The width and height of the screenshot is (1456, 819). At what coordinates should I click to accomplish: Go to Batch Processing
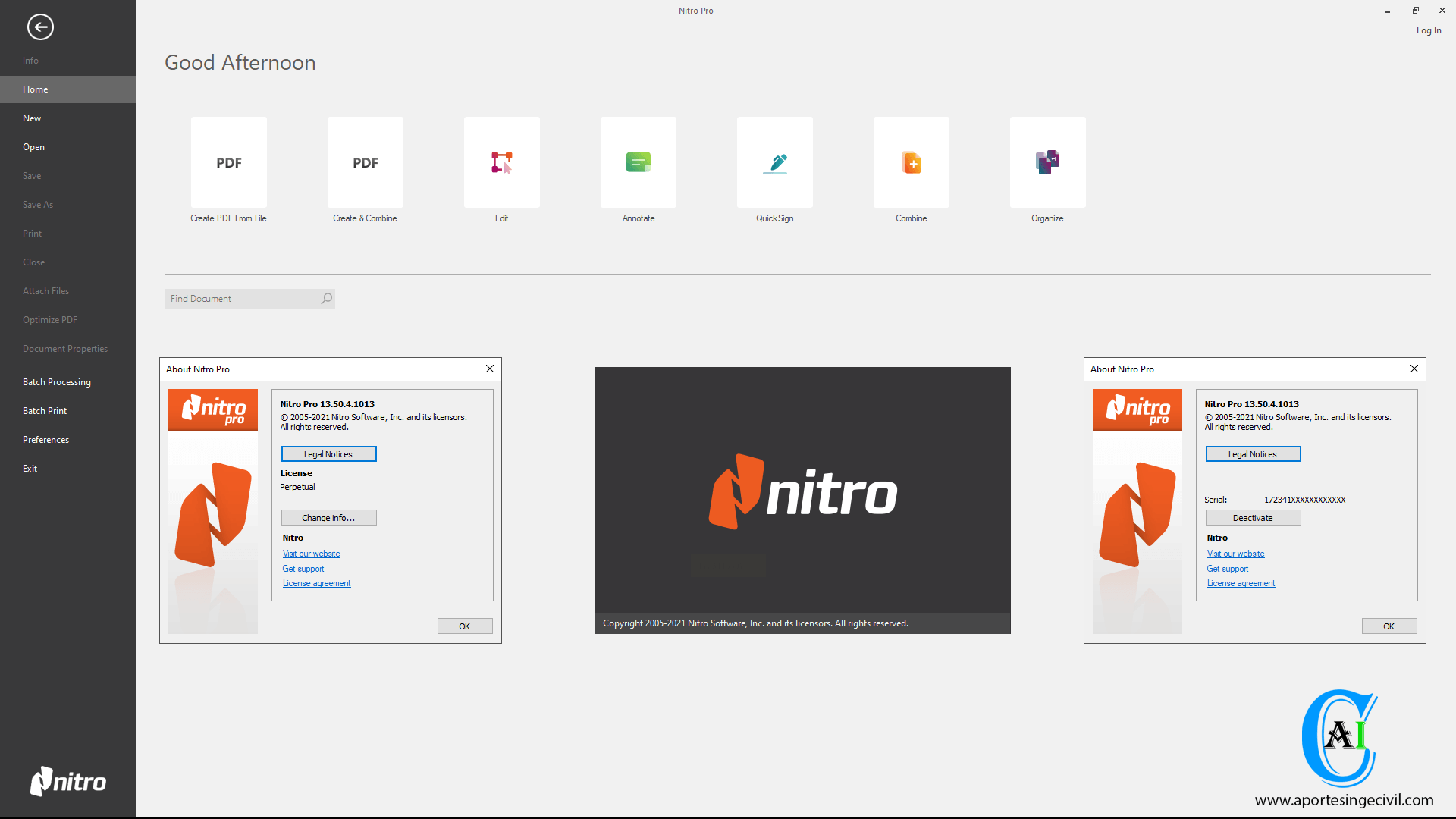tap(57, 382)
